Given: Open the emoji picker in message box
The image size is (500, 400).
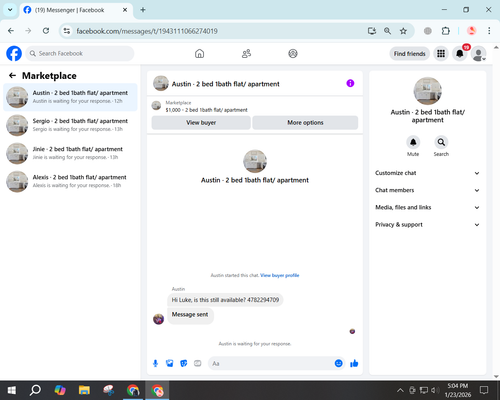Looking at the screenshot, I should pyautogui.click(x=338, y=363).
